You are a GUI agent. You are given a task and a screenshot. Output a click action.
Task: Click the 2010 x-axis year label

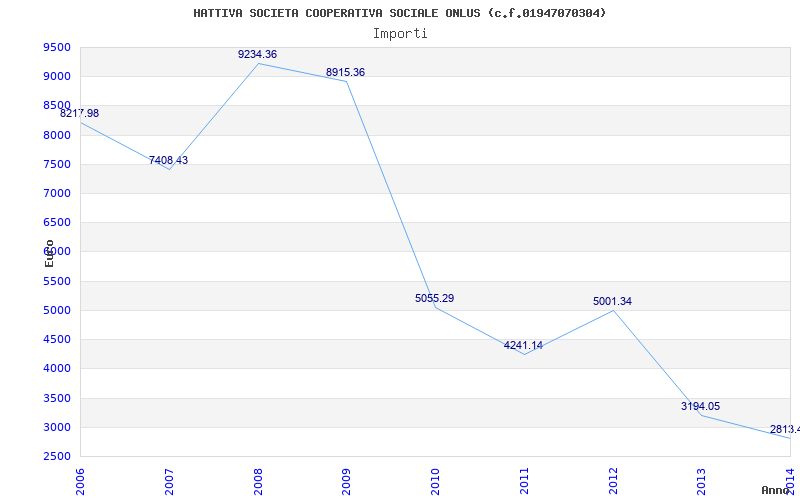click(435, 482)
